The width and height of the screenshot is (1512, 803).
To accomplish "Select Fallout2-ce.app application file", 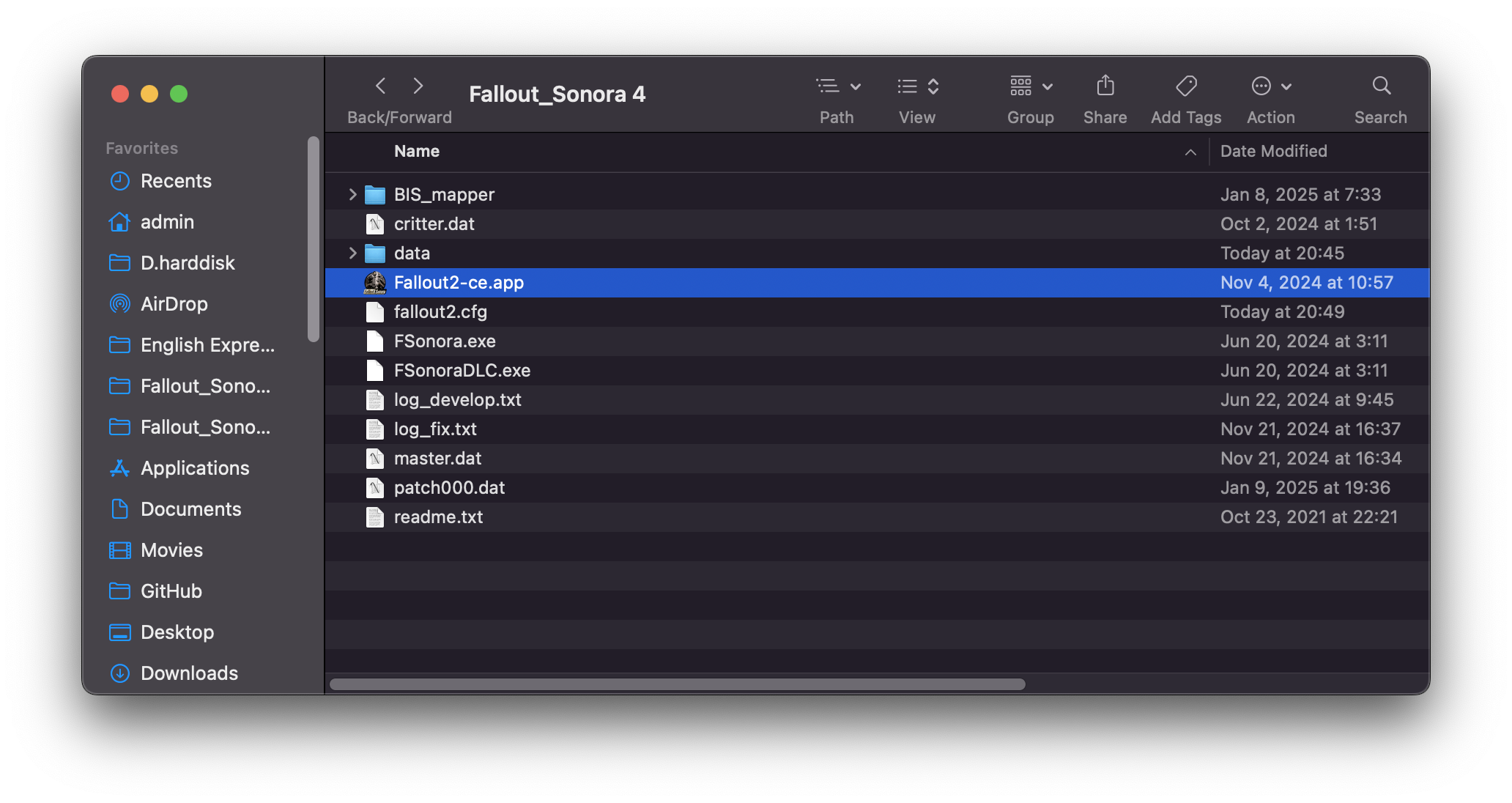I will tap(459, 283).
